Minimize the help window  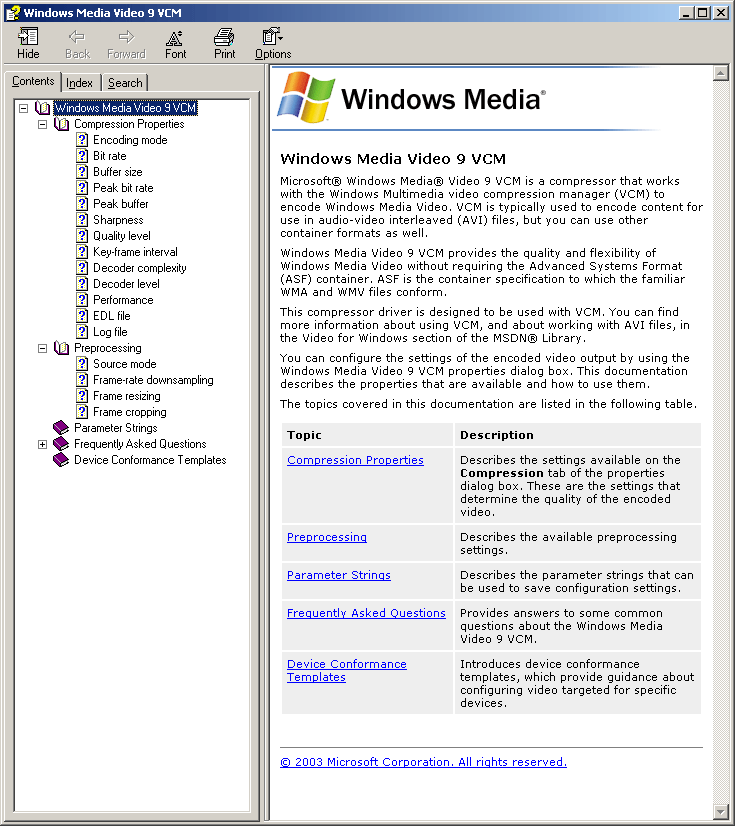pos(685,13)
